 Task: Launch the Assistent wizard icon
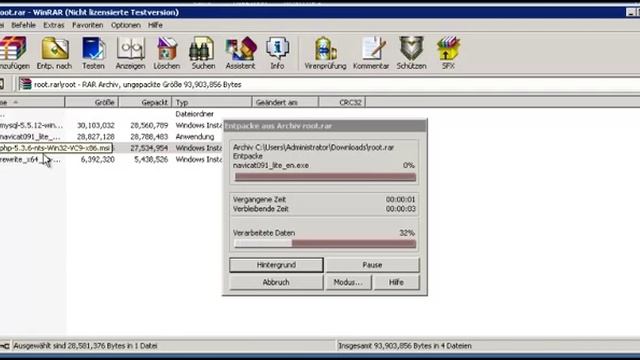pyautogui.click(x=240, y=49)
